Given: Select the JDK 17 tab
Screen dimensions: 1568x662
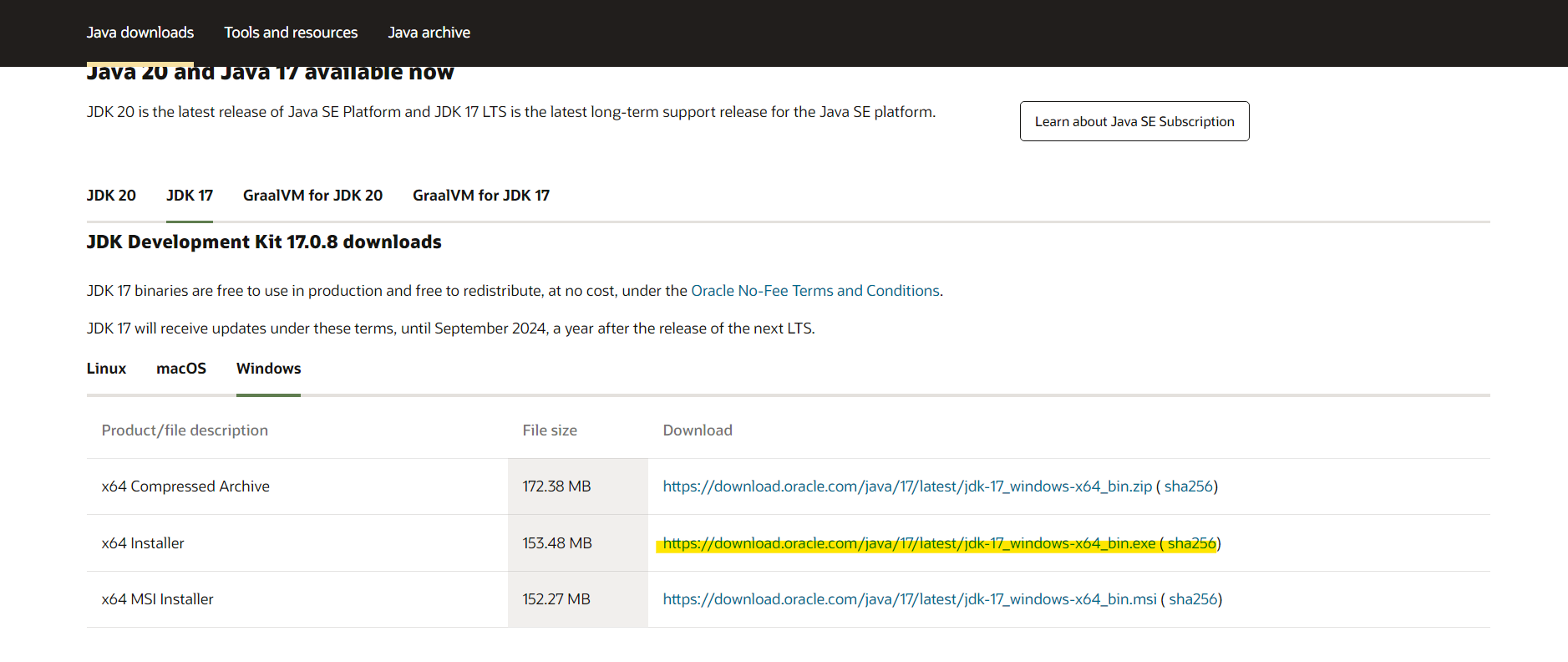Looking at the screenshot, I should (190, 196).
